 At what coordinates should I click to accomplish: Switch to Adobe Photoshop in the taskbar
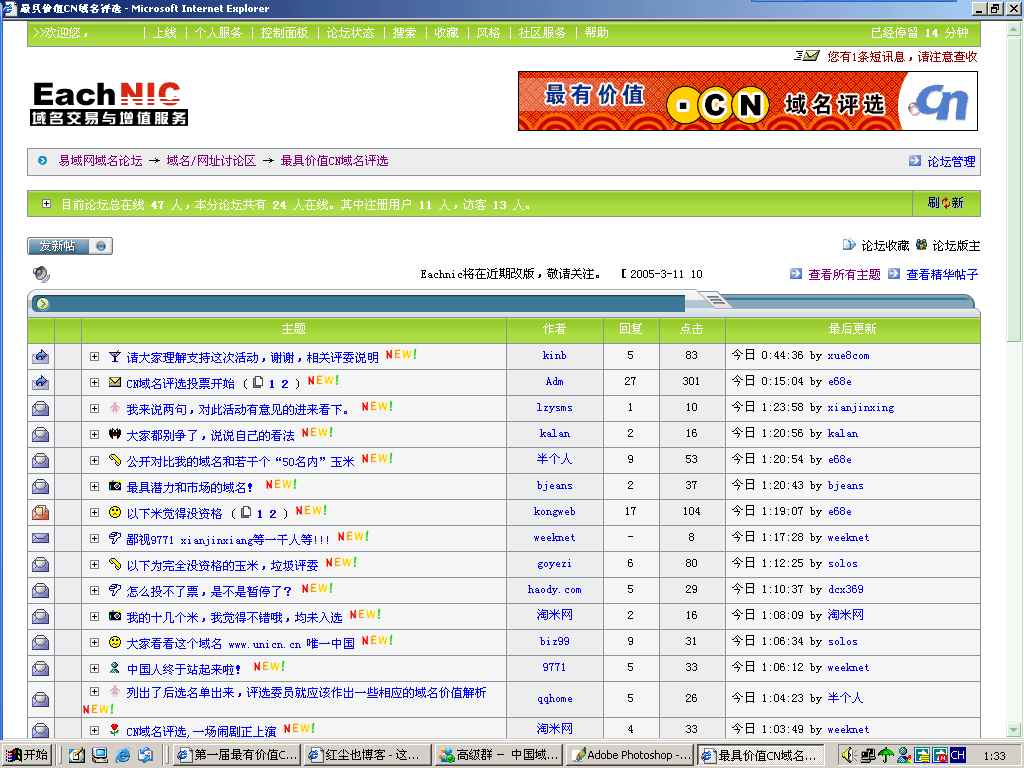(x=630, y=755)
